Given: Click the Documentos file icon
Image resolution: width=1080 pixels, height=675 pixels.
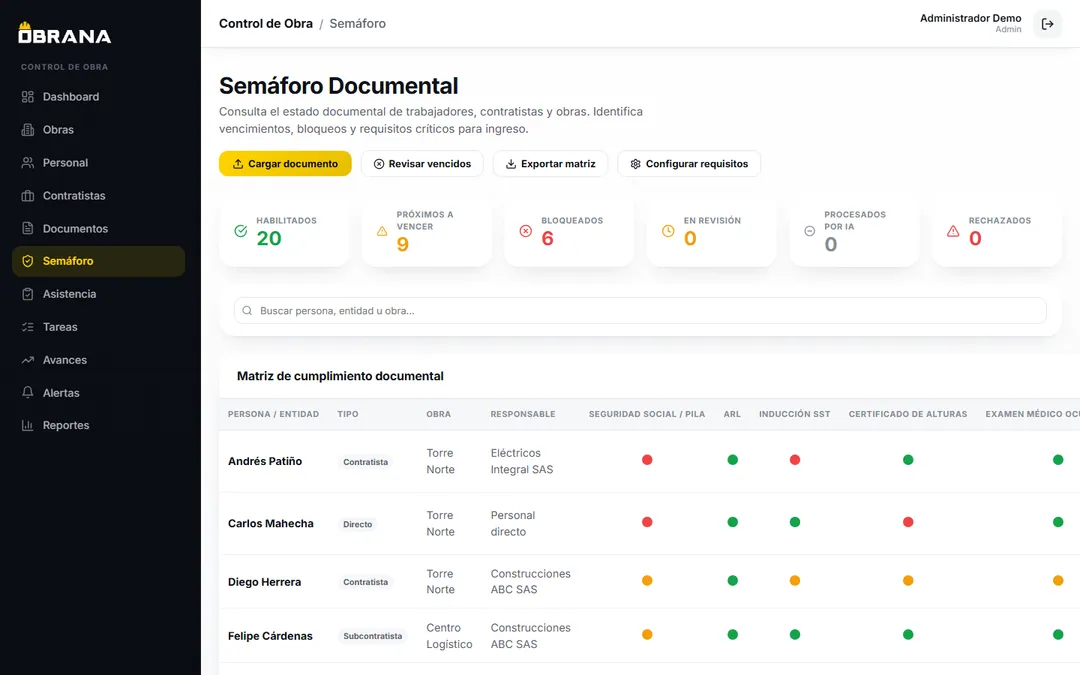Looking at the screenshot, I should pos(28,228).
